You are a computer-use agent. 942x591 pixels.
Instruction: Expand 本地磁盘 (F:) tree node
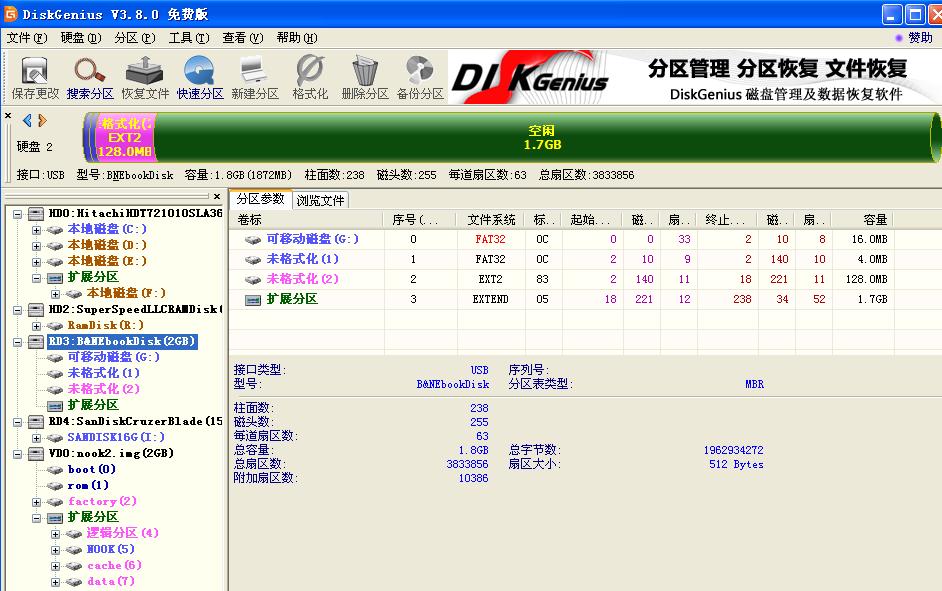[56, 294]
